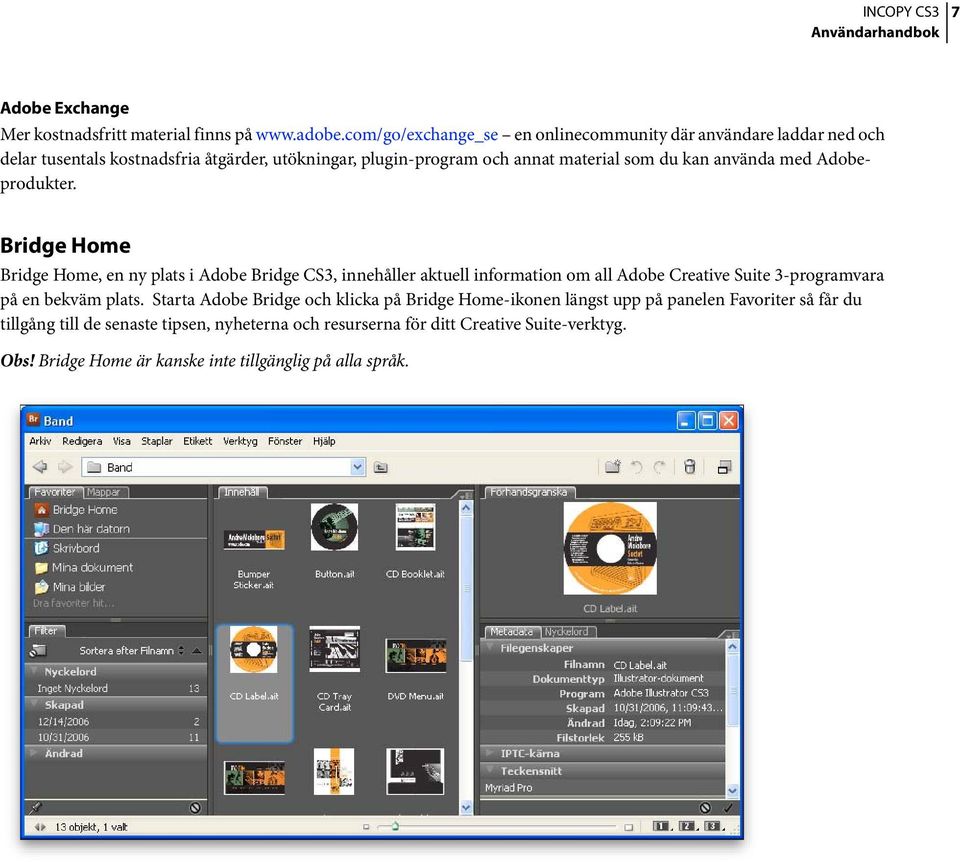
Task: Open the Staplar menu
Action: pos(157,441)
